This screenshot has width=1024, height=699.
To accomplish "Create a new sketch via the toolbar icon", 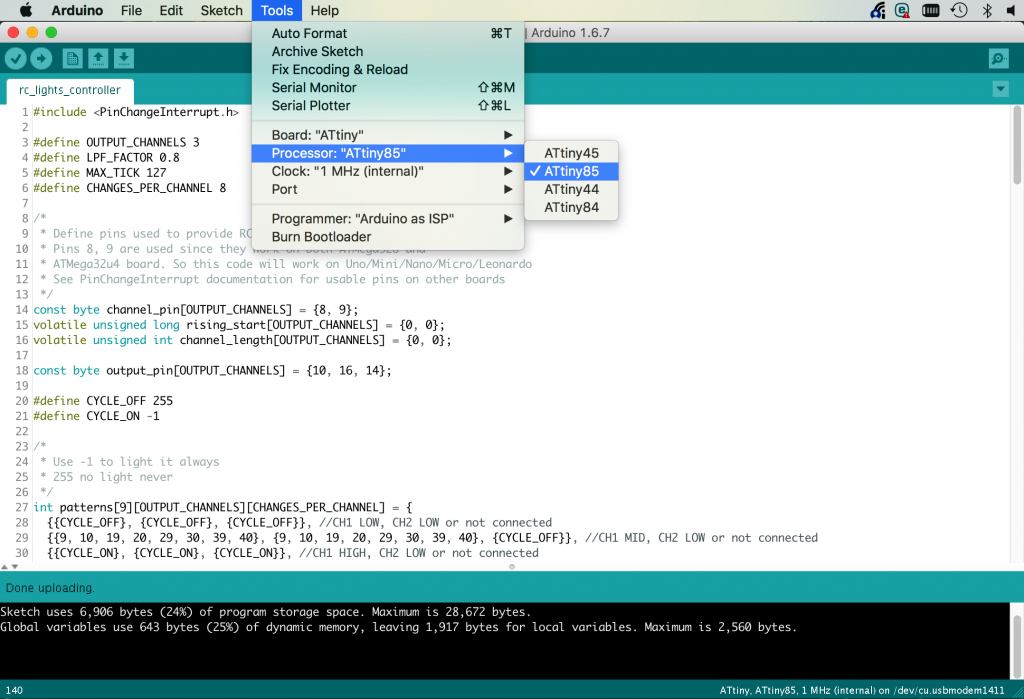I will click(72, 58).
